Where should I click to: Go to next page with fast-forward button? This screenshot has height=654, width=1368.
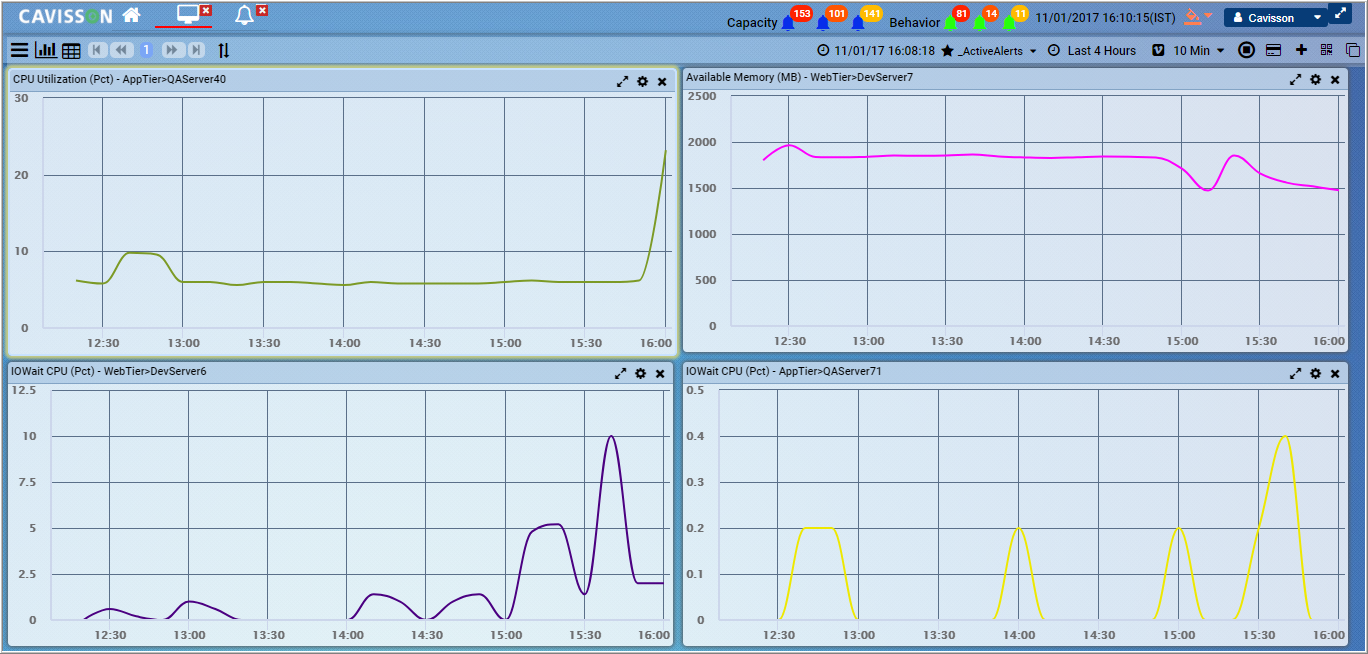(172, 50)
